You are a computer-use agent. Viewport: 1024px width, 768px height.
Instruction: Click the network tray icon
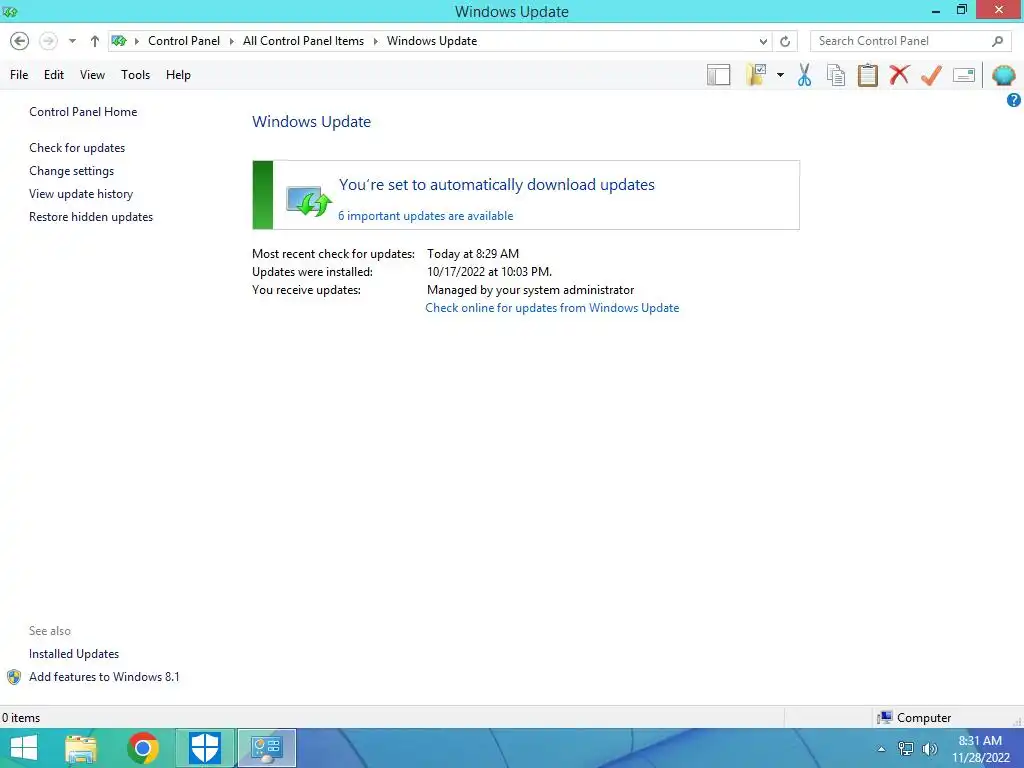point(905,749)
